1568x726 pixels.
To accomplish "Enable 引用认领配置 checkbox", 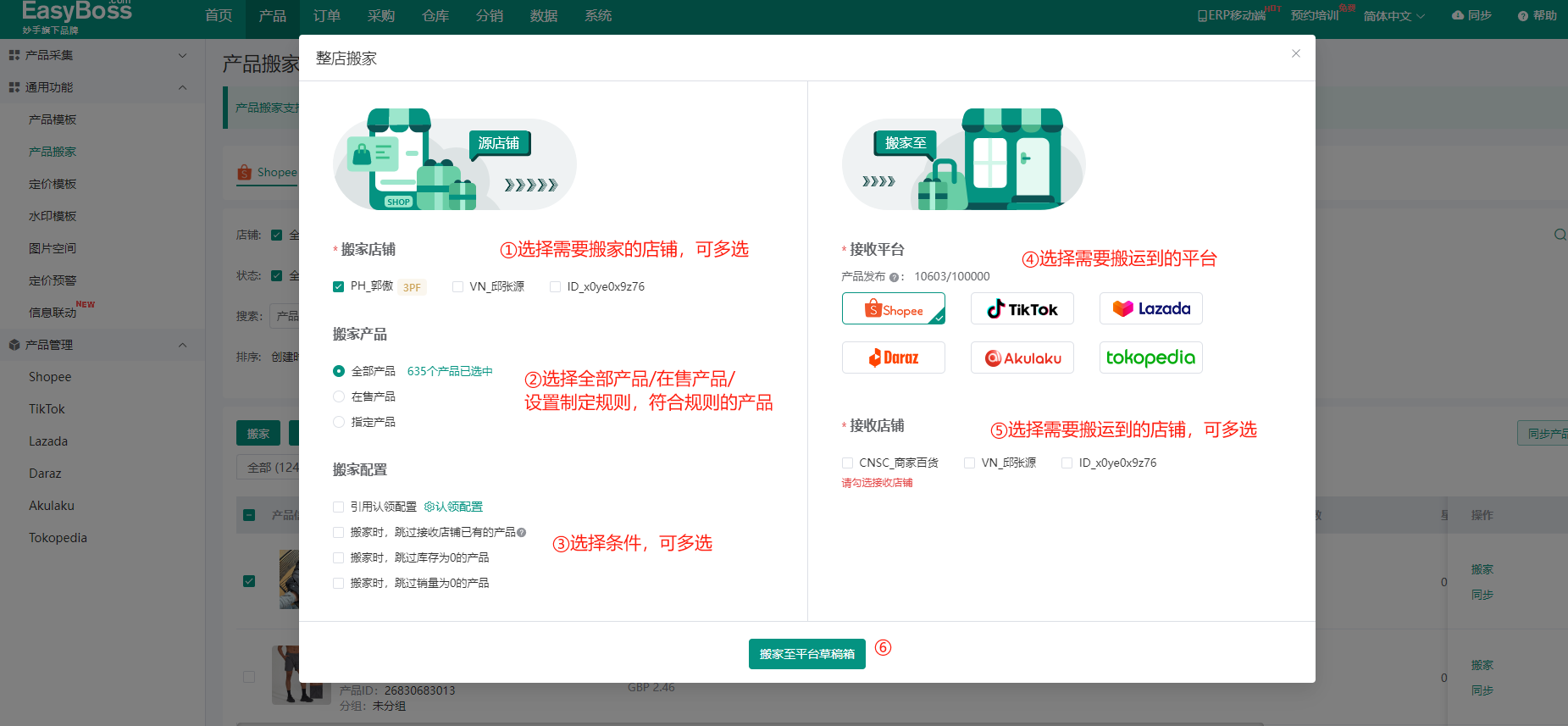I will coord(338,507).
